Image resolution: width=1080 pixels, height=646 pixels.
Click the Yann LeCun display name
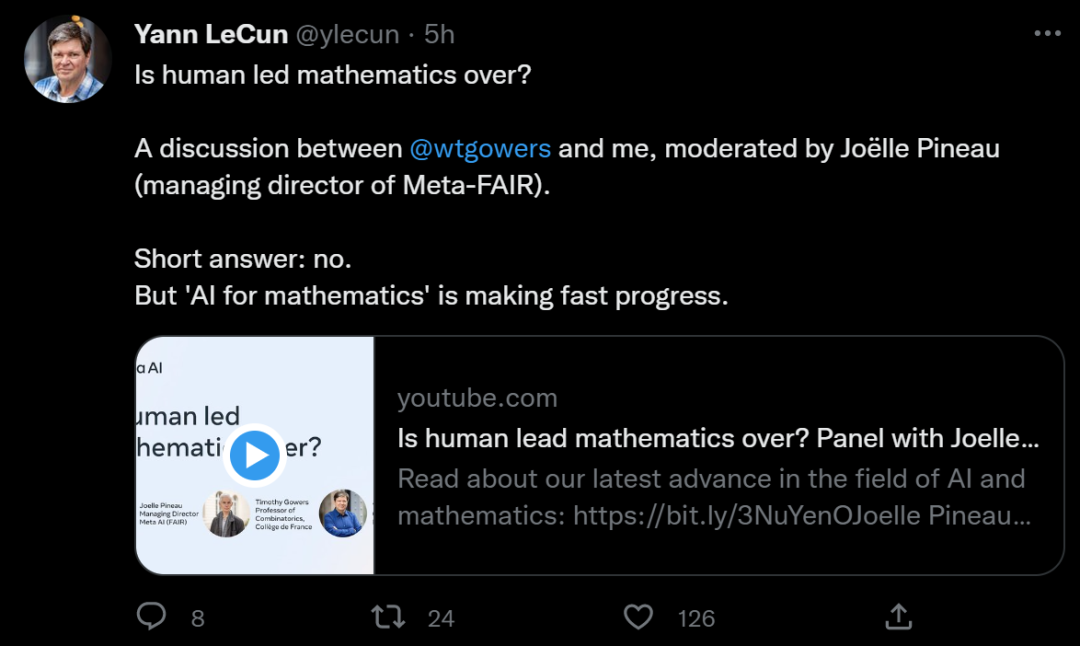(x=210, y=34)
